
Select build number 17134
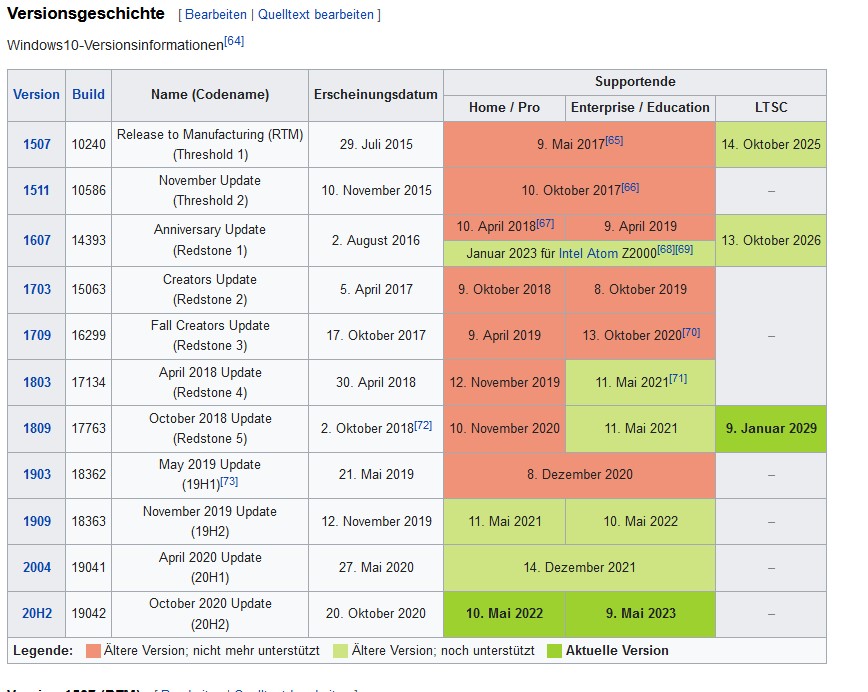point(89,383)
